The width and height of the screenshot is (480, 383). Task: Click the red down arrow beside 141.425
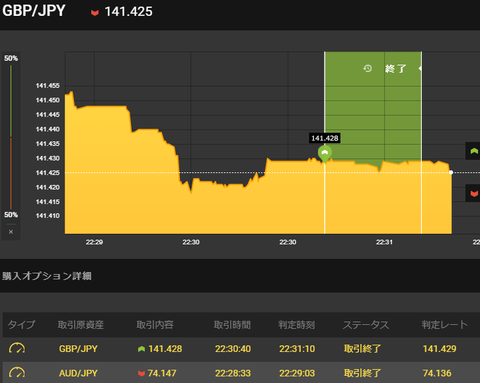tap(95, 13)
